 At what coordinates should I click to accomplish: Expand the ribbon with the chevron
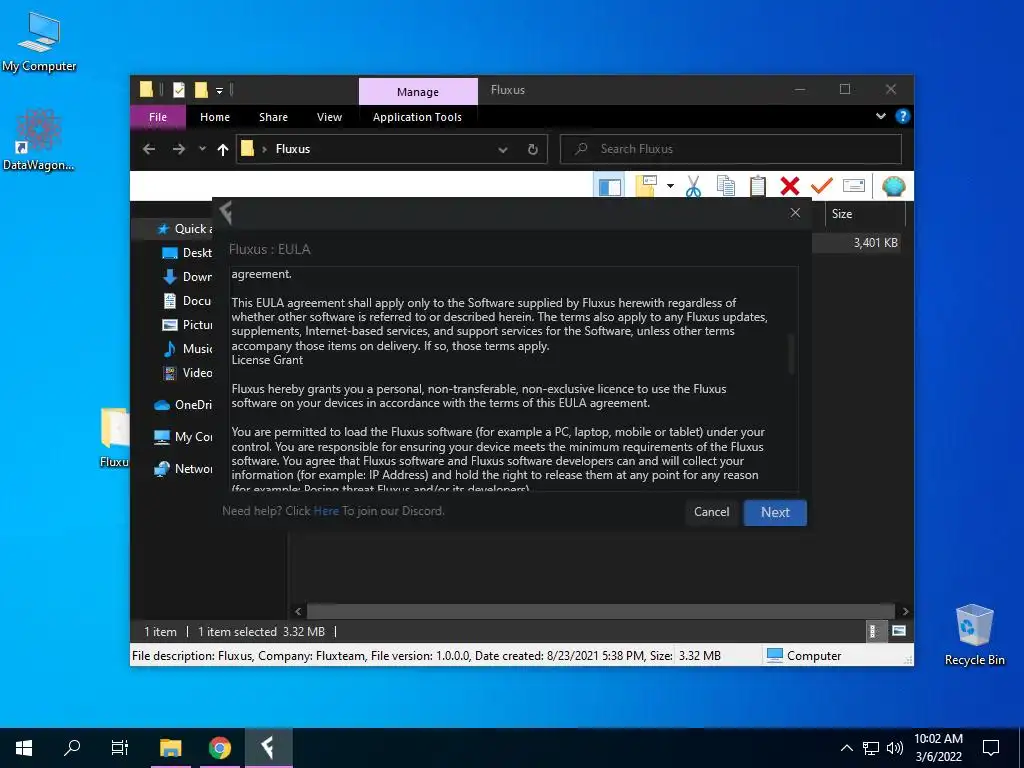(x=880, y=116)
